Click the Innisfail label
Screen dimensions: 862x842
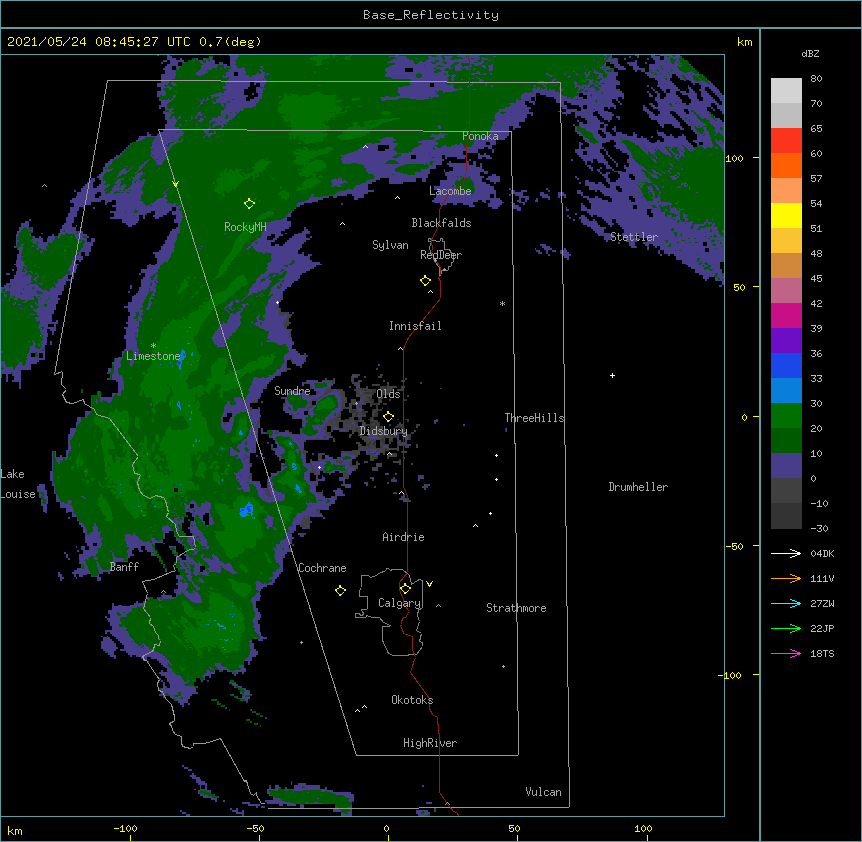click(415, 326)
